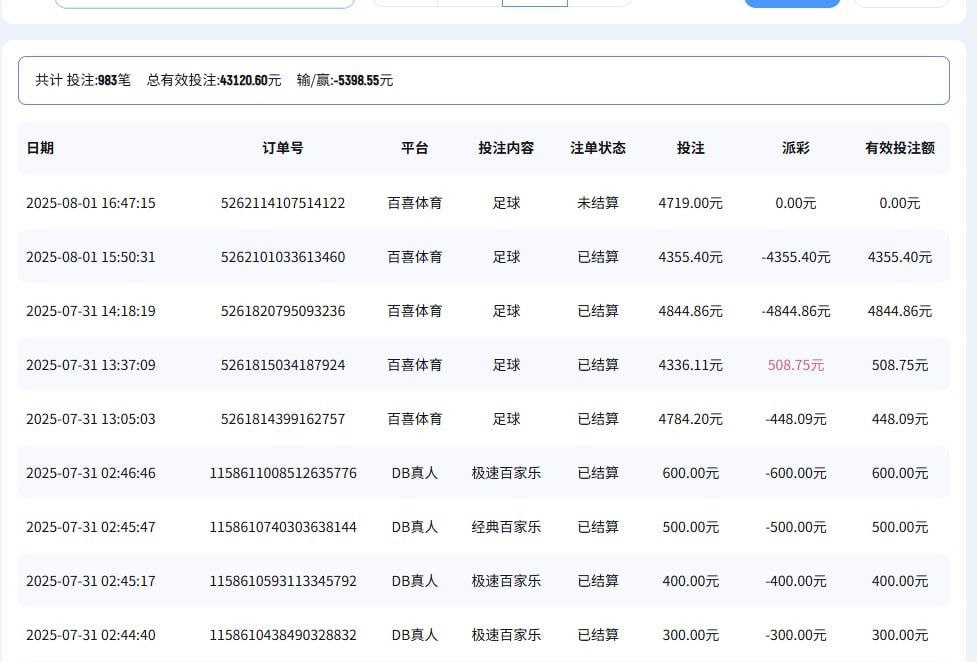Click the pink 508.75元 payout value
The image size is (977, 662).
click(796, 365)
